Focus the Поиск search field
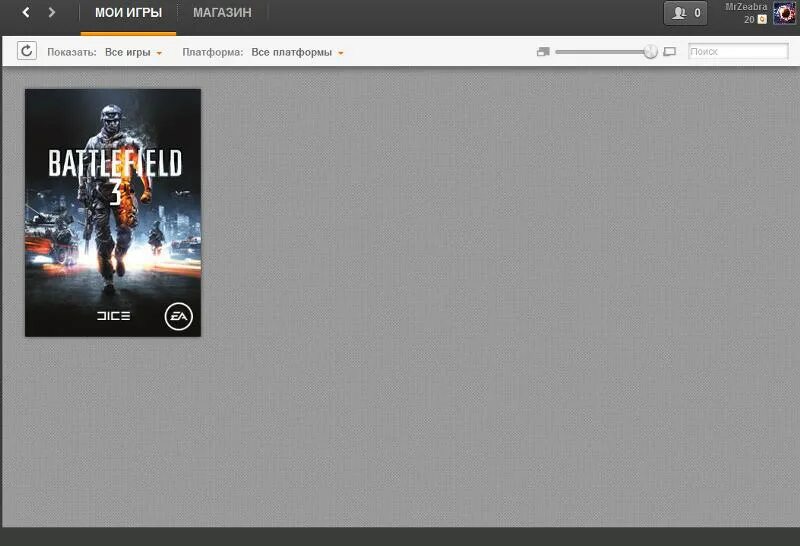This screenshot has width=800, height=546. click(738, 52)
